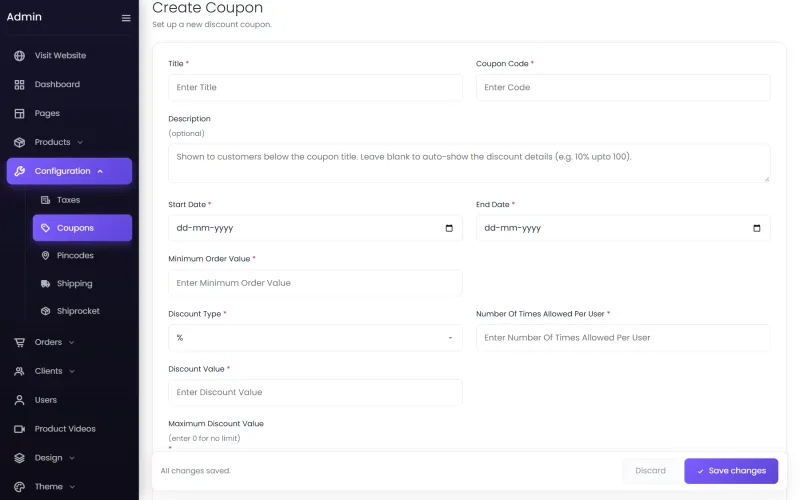This screenshot has width=800, height=500.
Task: Click the Dashboard grid icon
Action: 19,85
